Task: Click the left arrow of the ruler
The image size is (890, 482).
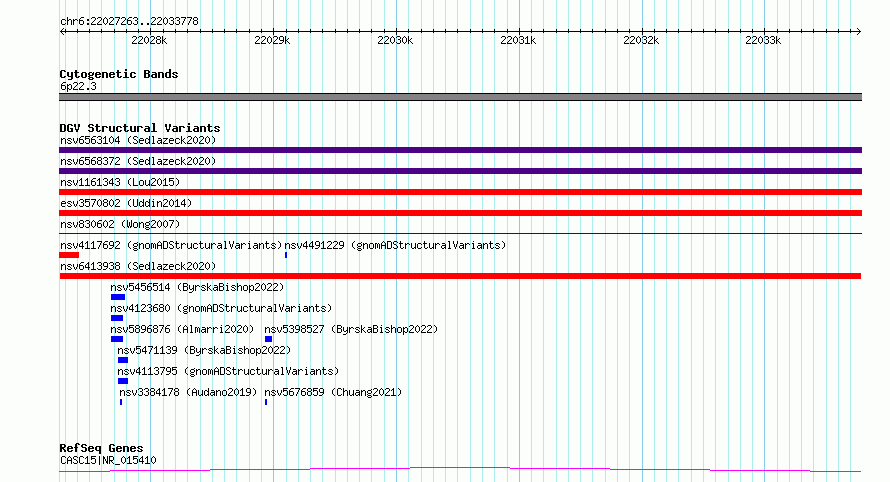Action: (62, 31)
